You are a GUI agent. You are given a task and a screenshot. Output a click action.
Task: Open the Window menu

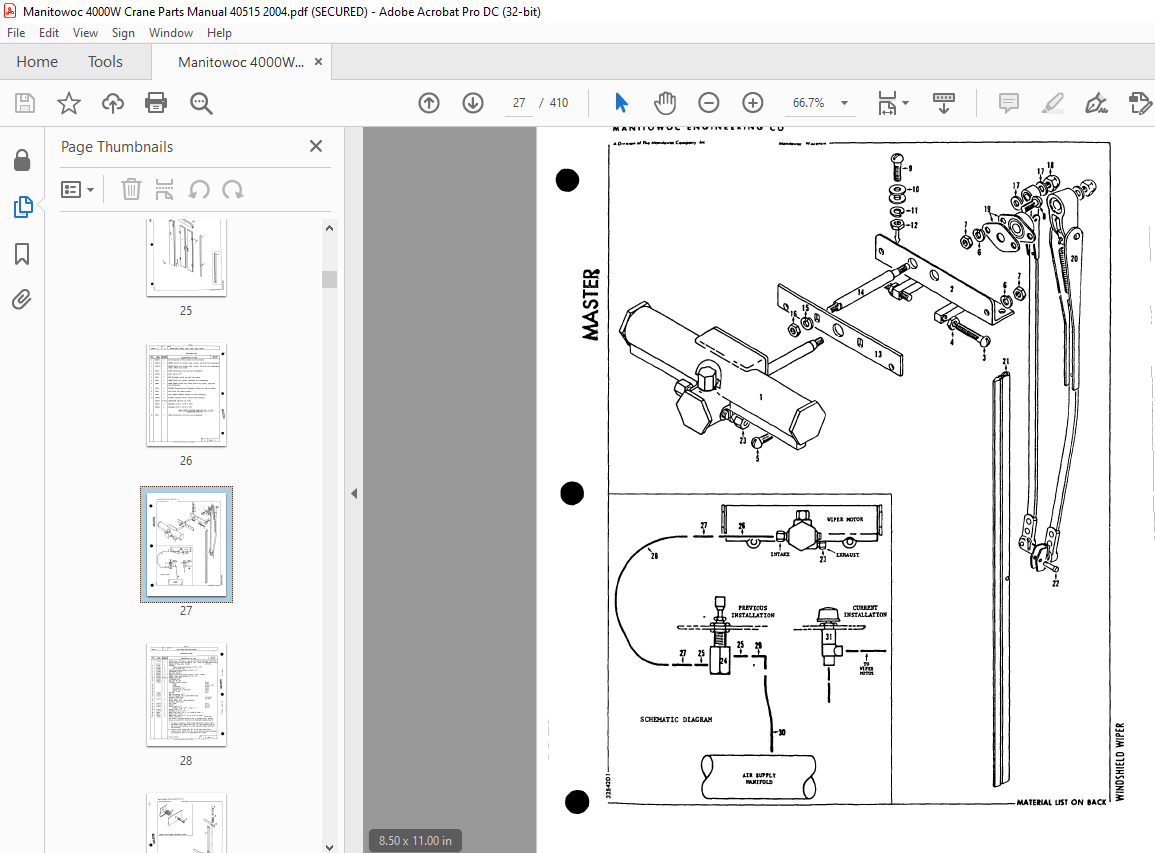point(171,33)
